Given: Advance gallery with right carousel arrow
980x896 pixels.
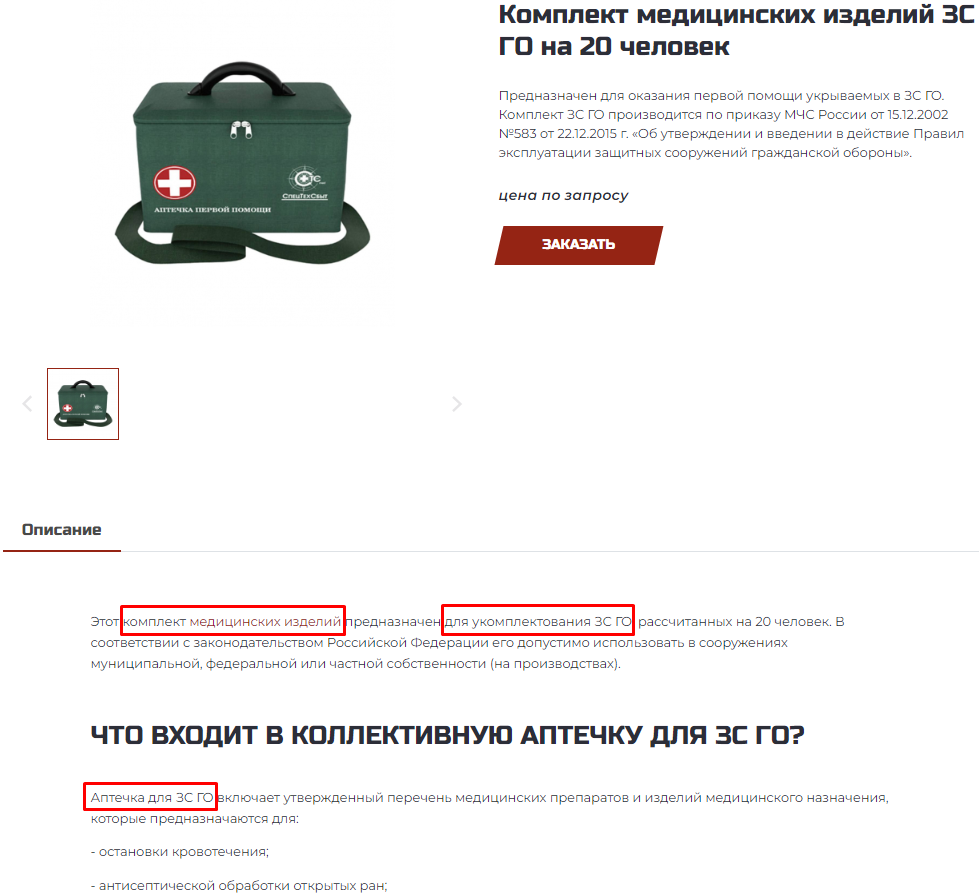Looking at the screenshot, I should point(457,404).
